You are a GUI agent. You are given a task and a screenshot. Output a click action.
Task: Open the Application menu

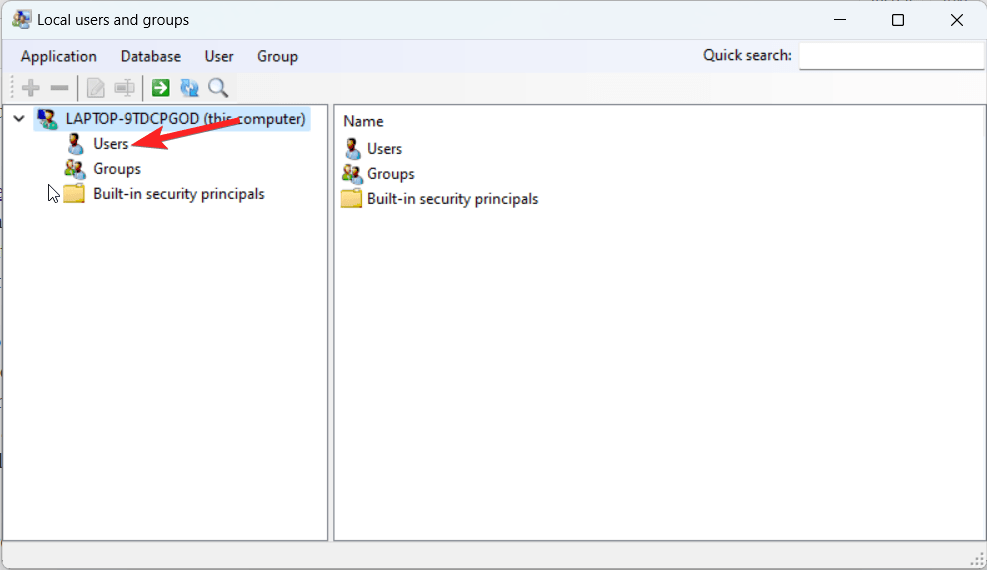click(59, 57)
